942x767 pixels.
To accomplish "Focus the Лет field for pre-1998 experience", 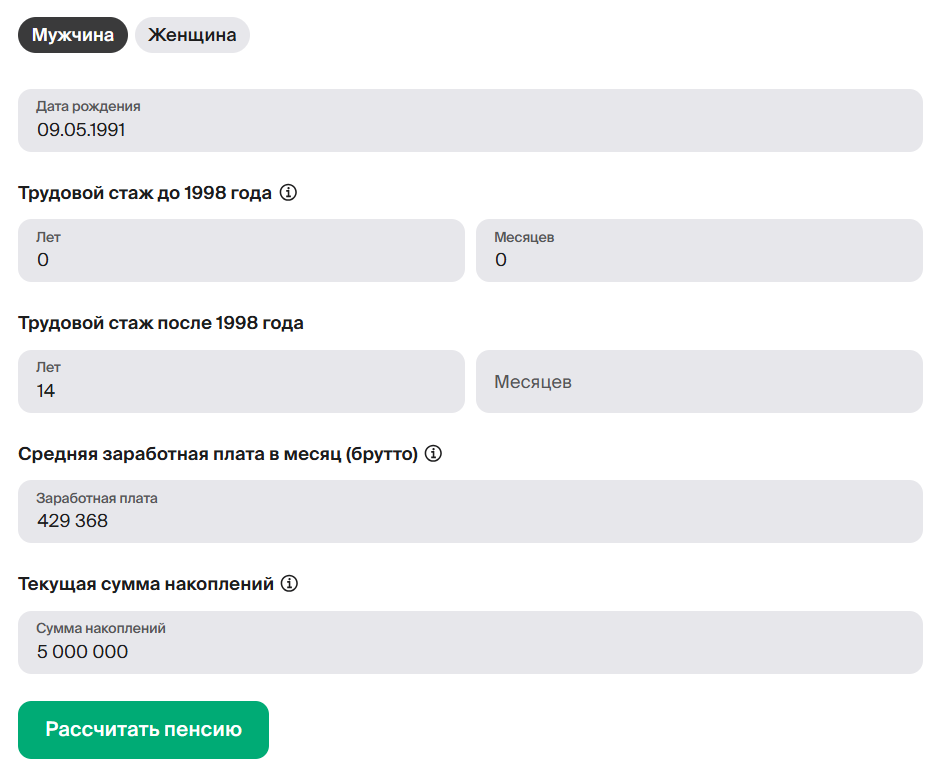I will tap(241, 250).
